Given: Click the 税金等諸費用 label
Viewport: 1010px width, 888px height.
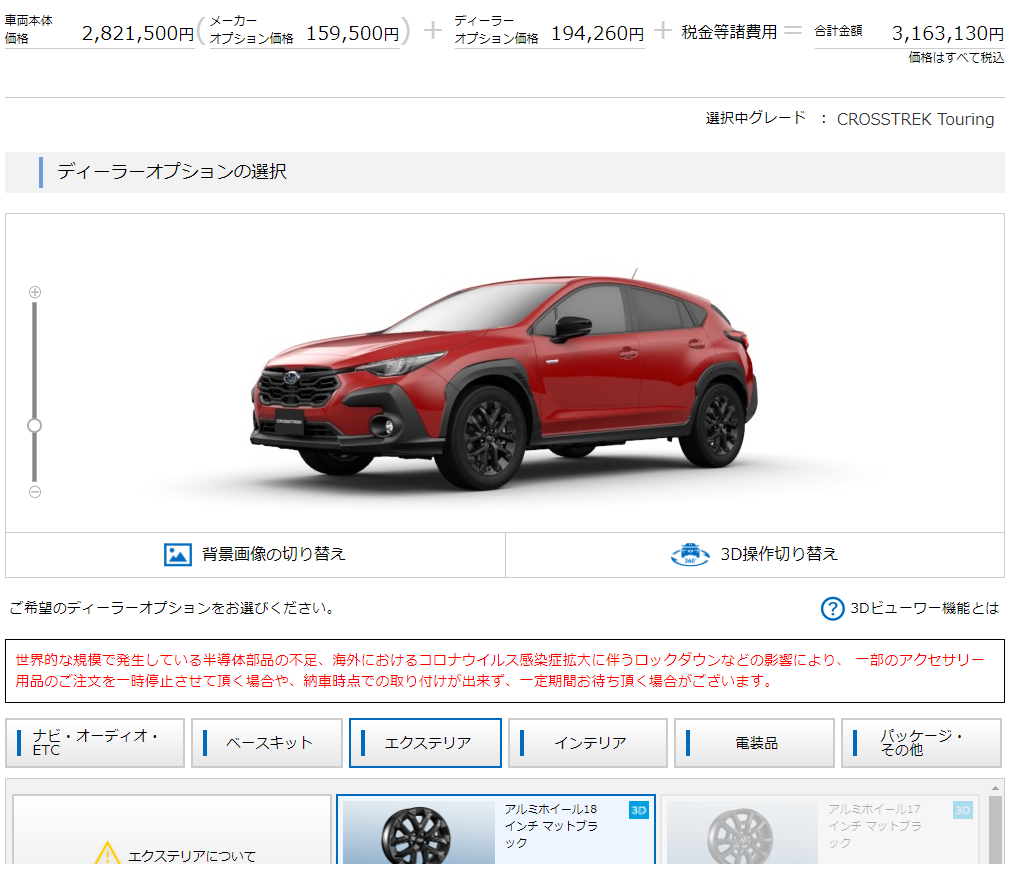Looking at the screenshot, I should (x=729, y=32).
